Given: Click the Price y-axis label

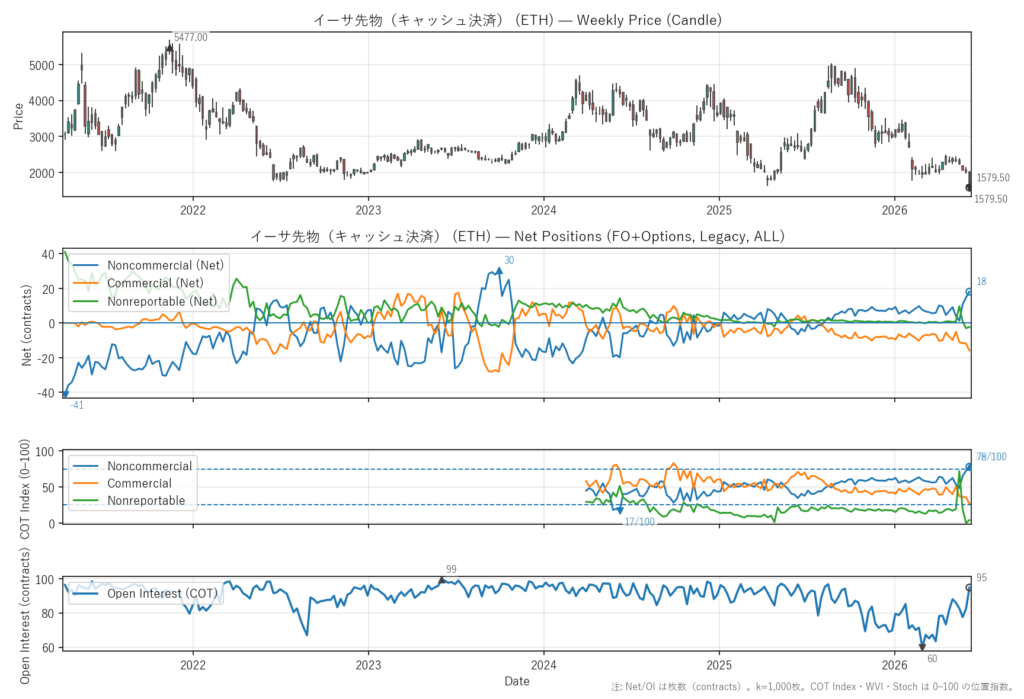Looking at the screenshot, I should [x=18, y=116].
